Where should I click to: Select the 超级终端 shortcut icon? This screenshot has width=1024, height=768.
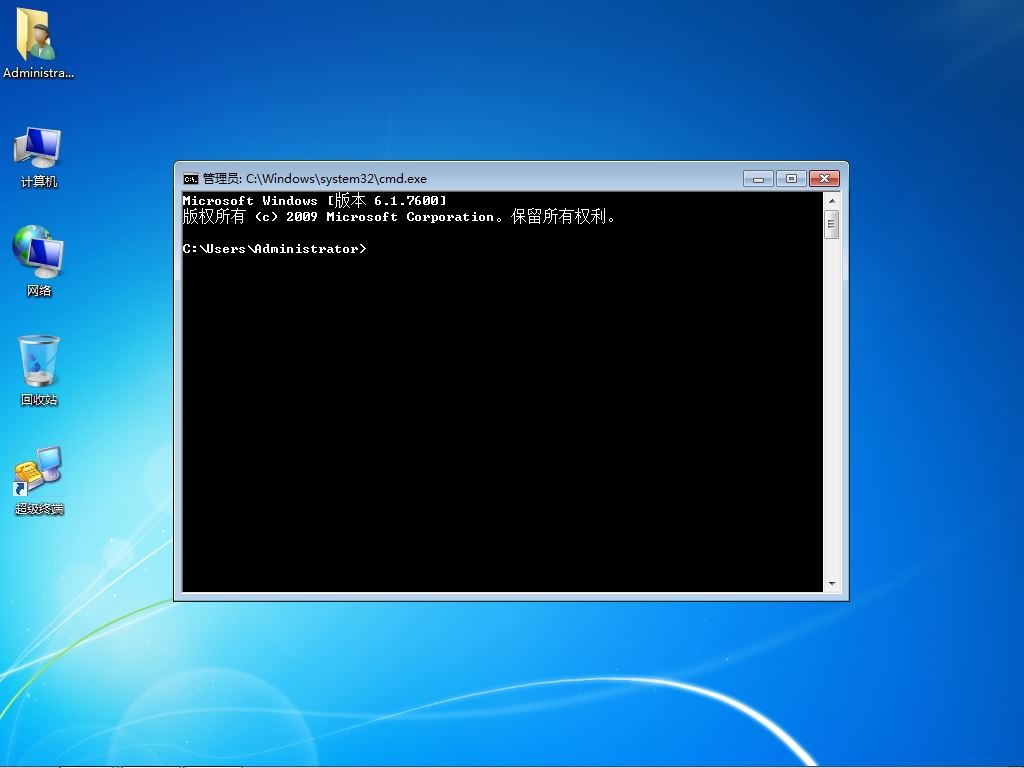coord(39,480)
